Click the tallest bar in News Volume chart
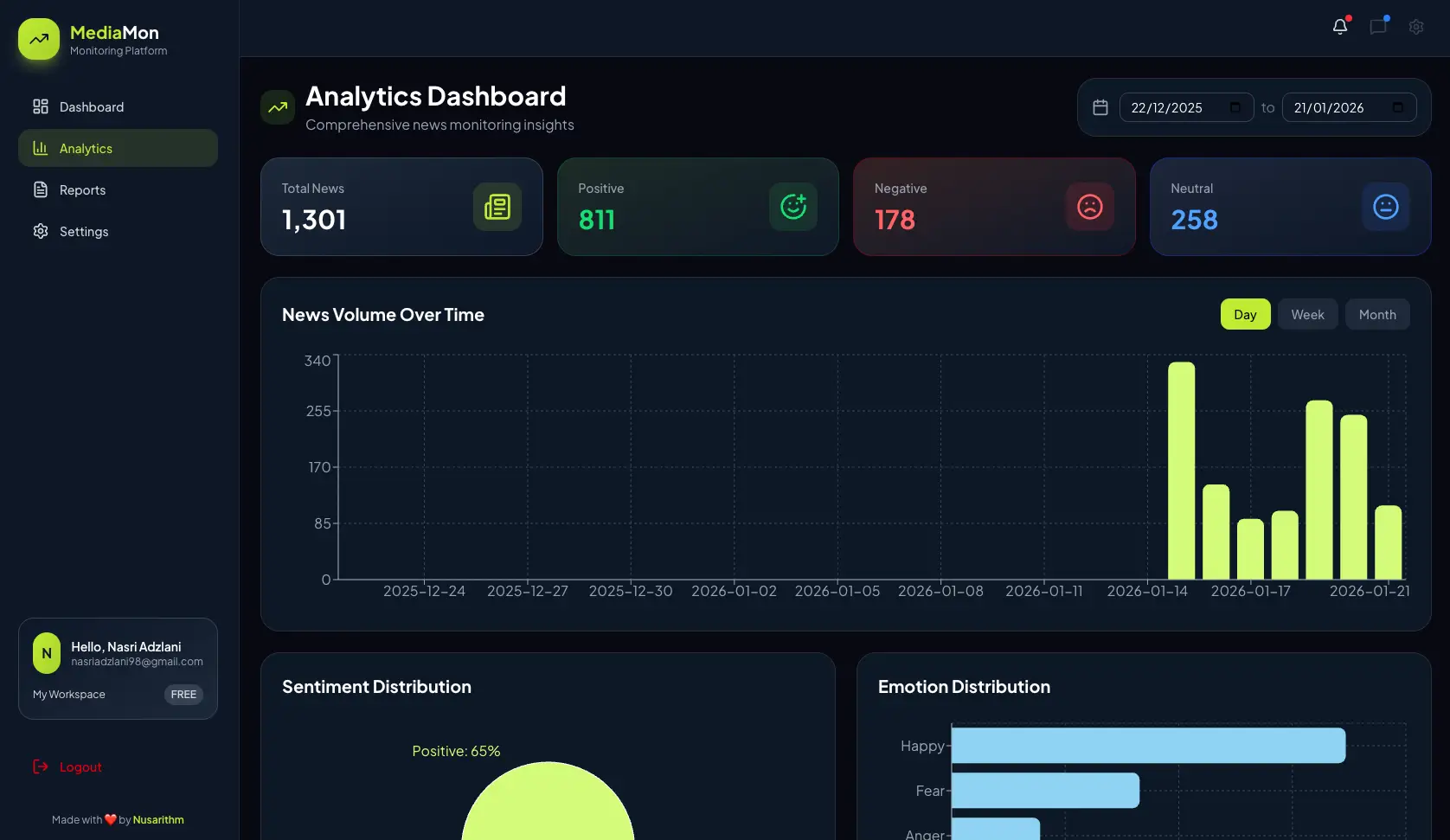 [x=1181, y=470]
